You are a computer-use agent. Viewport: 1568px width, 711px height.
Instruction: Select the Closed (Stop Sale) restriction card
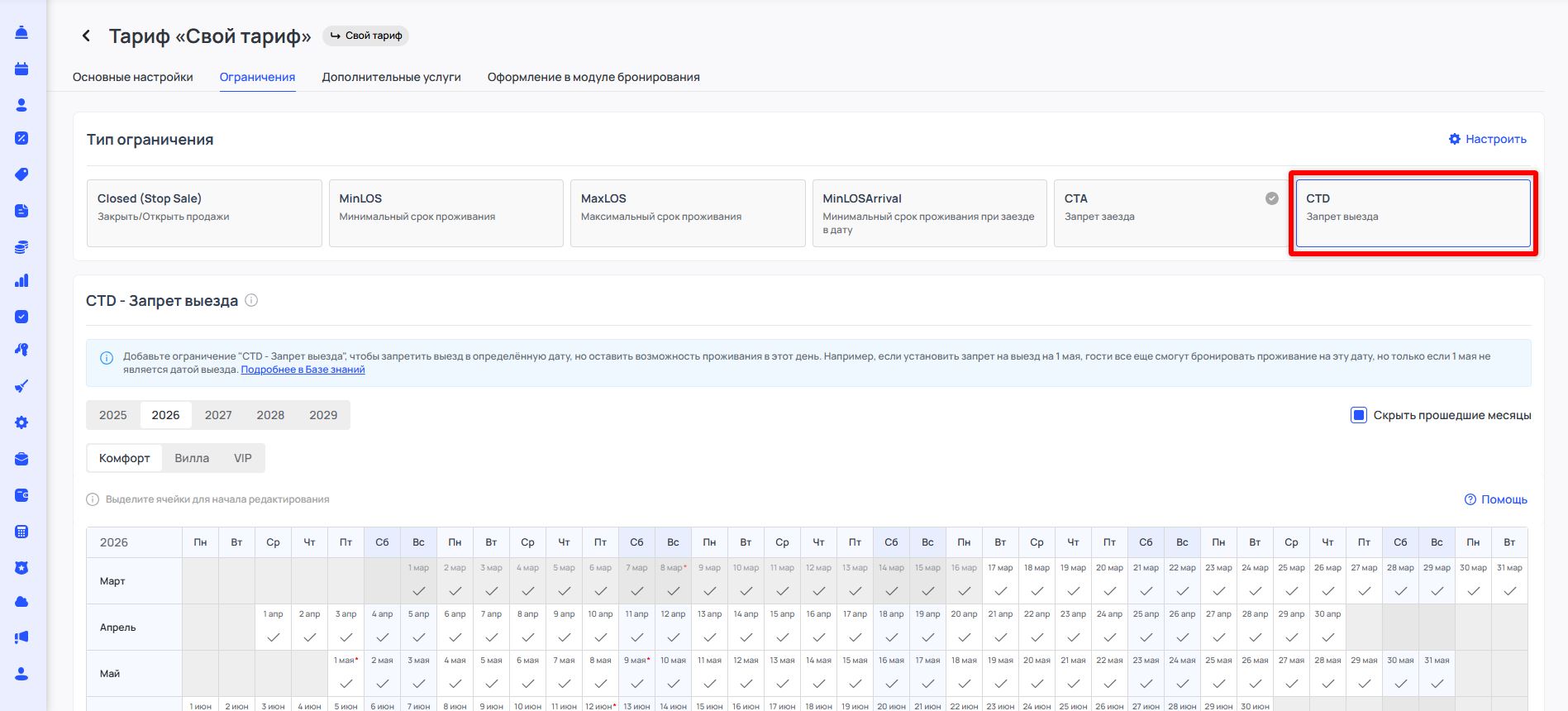pyautogui.click(x=204, y=213)
